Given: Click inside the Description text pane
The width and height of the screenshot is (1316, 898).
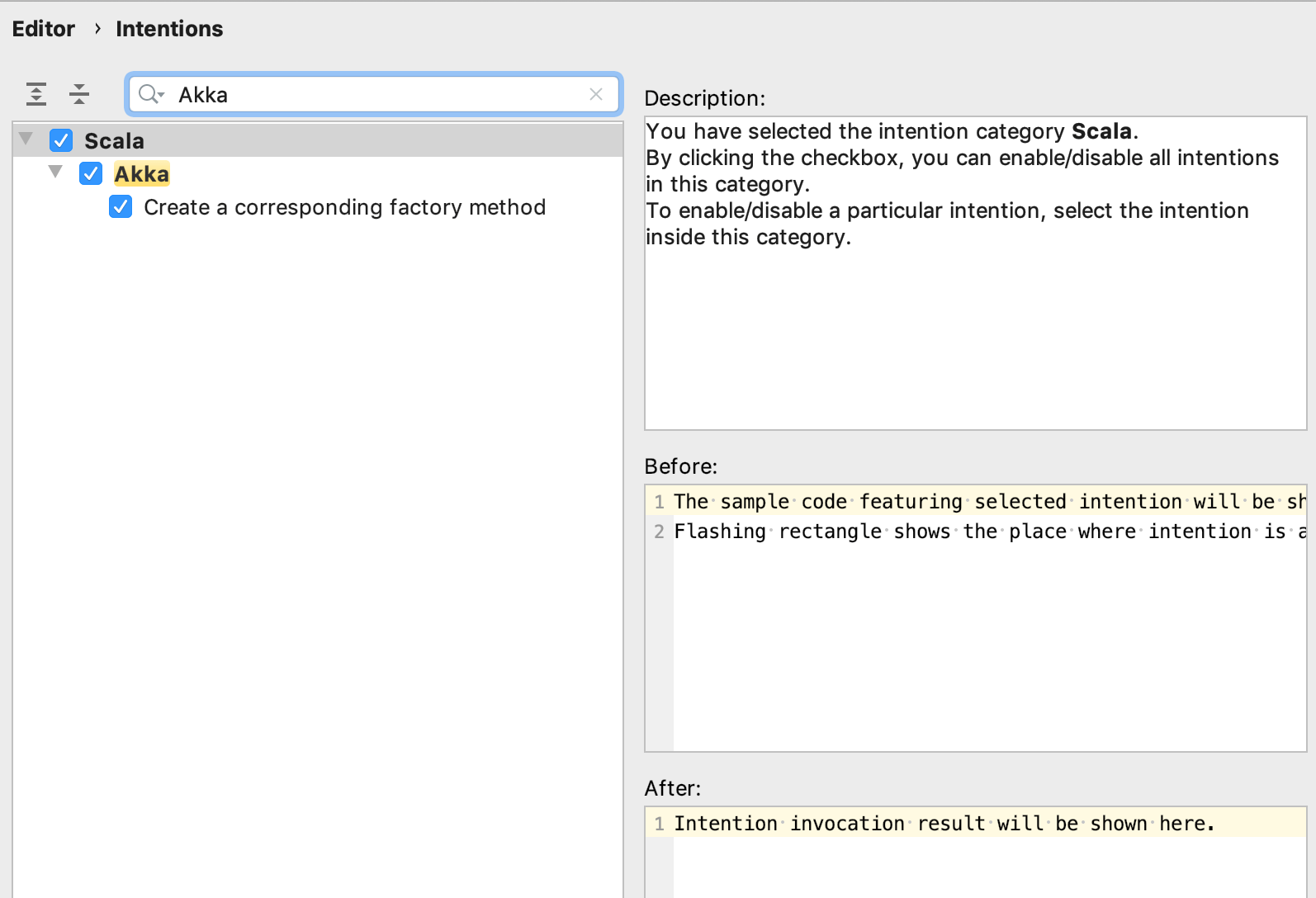Looking at the screenshot, I should [x=974, y=330].
